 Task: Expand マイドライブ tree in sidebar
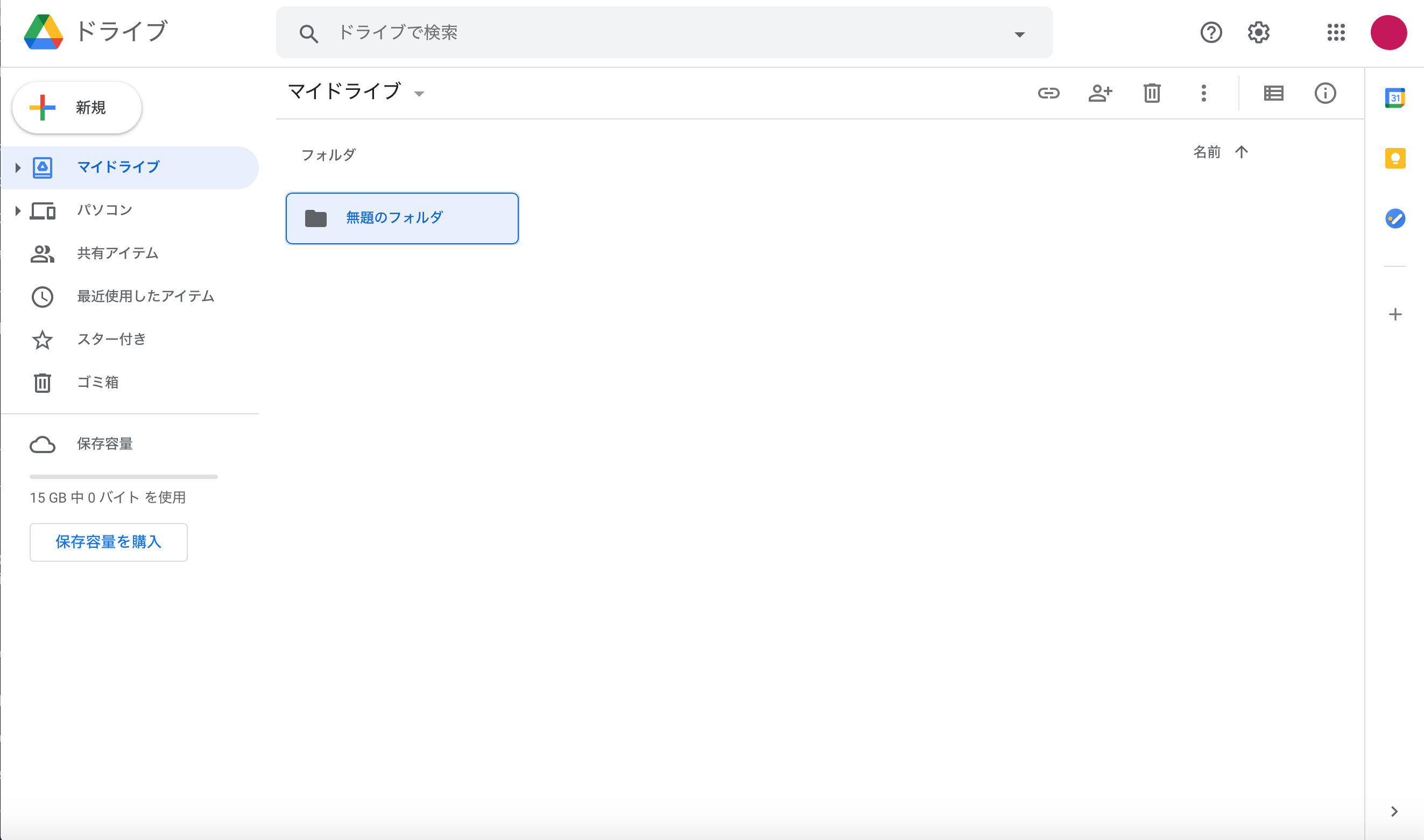click(18, 167)
